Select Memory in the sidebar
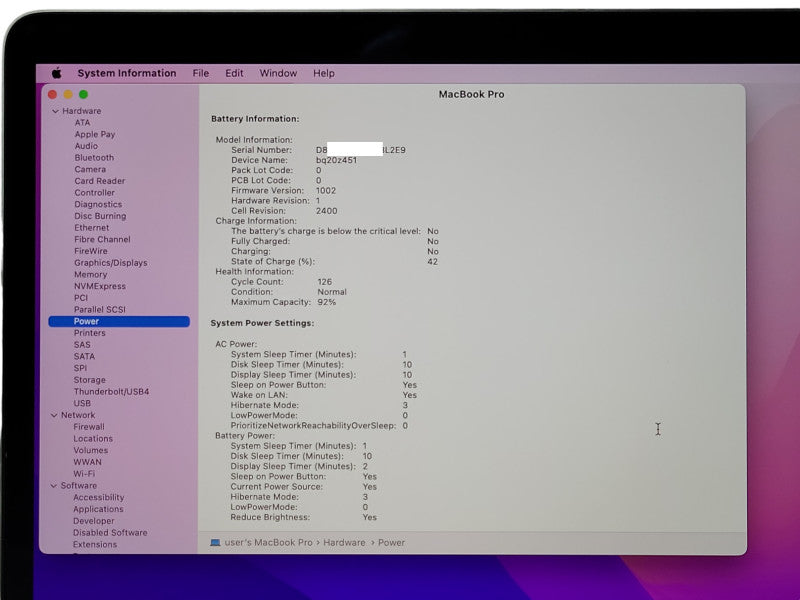 tap(90, 274)
